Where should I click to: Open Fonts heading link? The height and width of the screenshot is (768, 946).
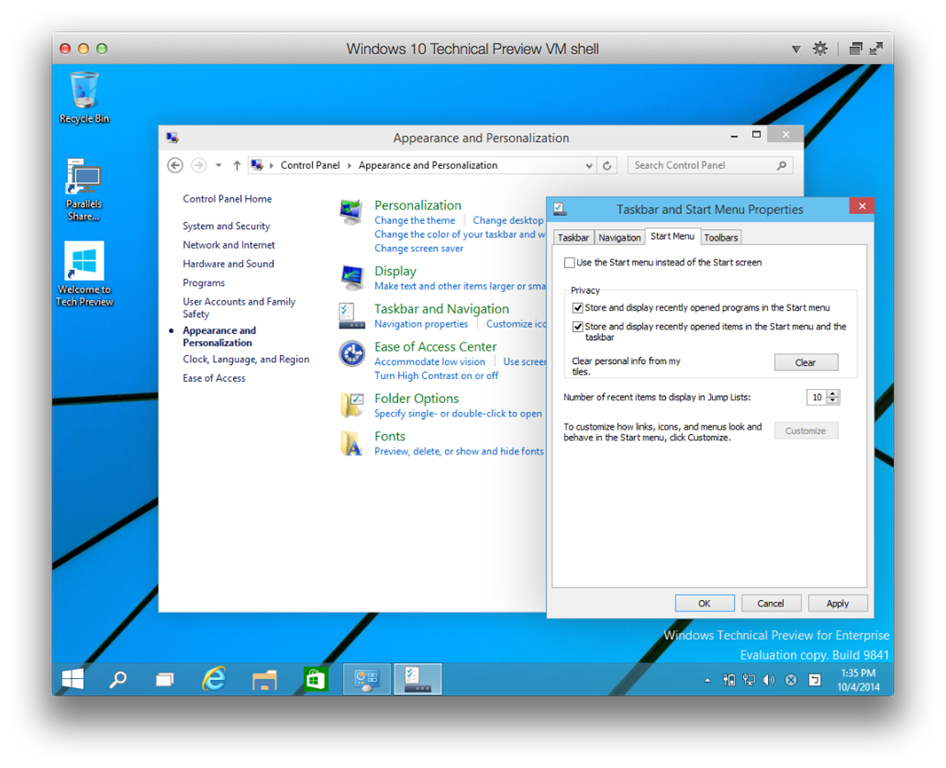pyautogui.click(x=390, y=436)
